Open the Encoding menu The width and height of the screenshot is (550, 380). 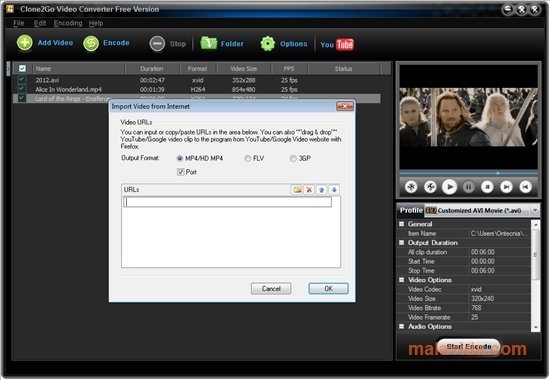(68, 23)
